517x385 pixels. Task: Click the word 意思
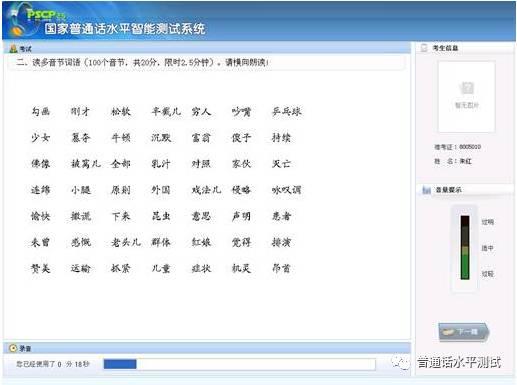201,216
